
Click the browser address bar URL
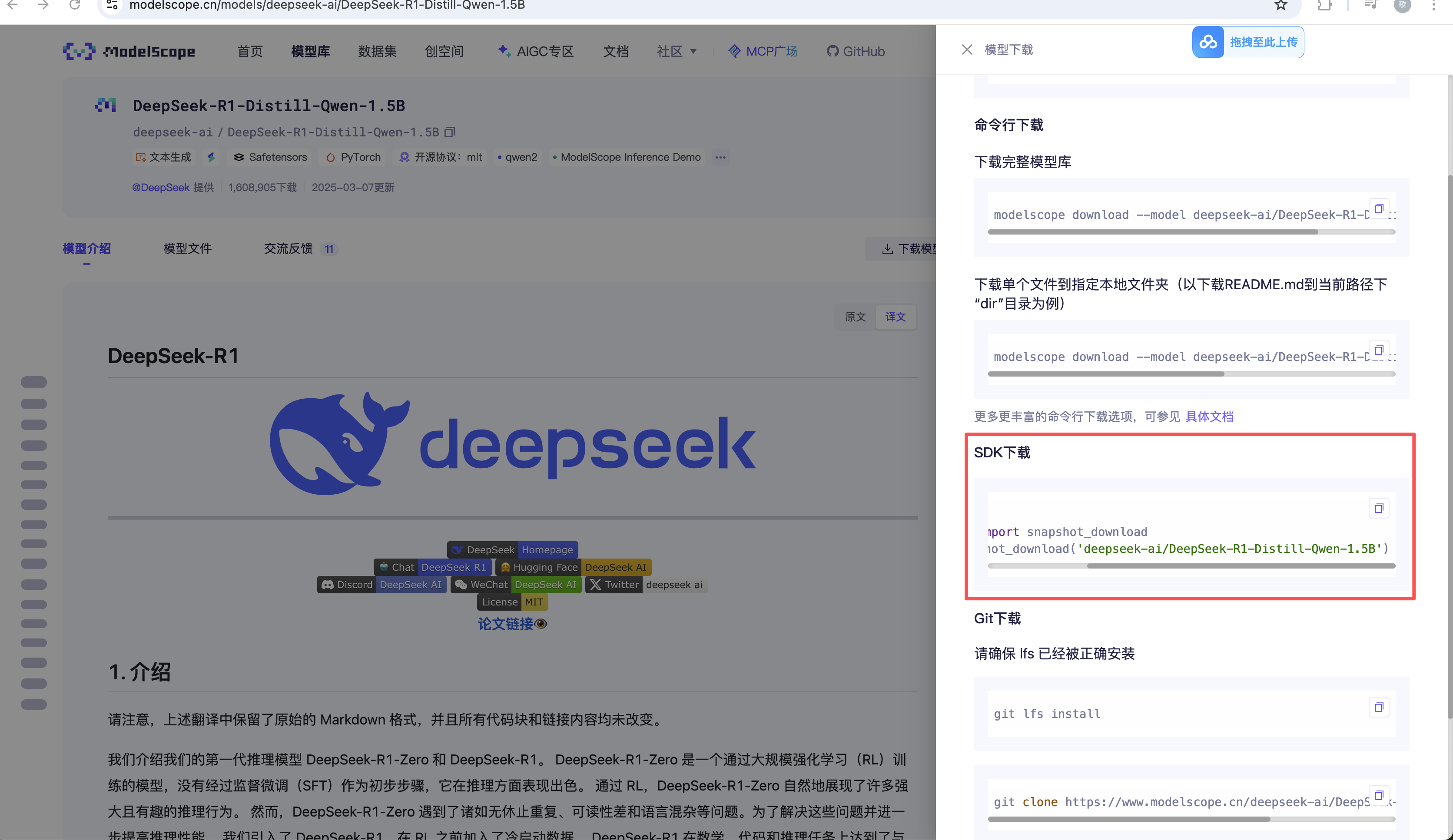click(x=327, y=5)
